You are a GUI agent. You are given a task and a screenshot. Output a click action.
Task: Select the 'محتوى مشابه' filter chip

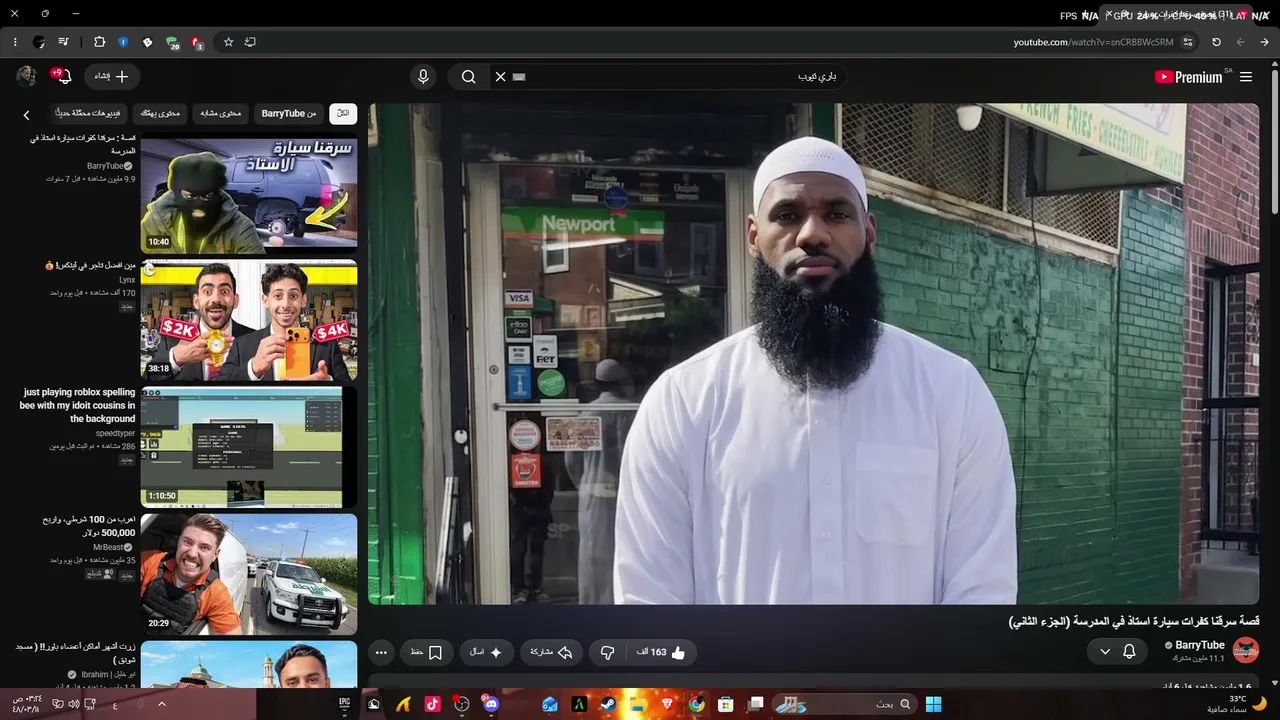(x=221, y=113)
